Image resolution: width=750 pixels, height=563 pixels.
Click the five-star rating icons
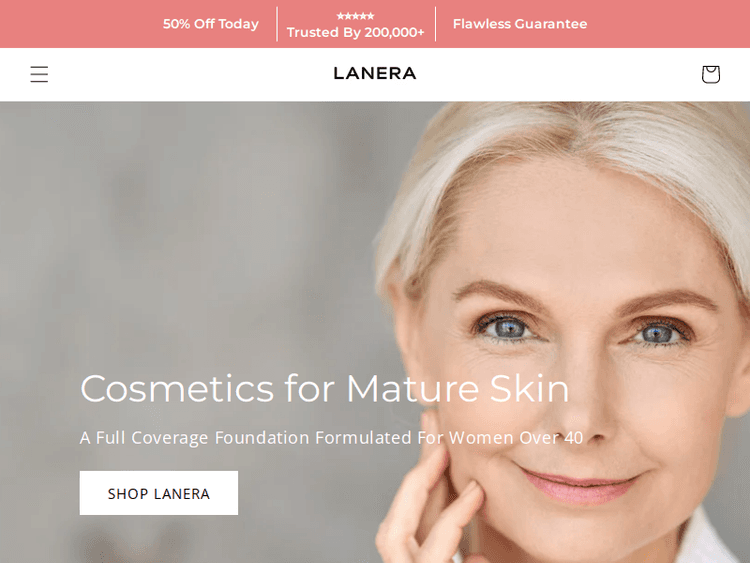point(355,16)
